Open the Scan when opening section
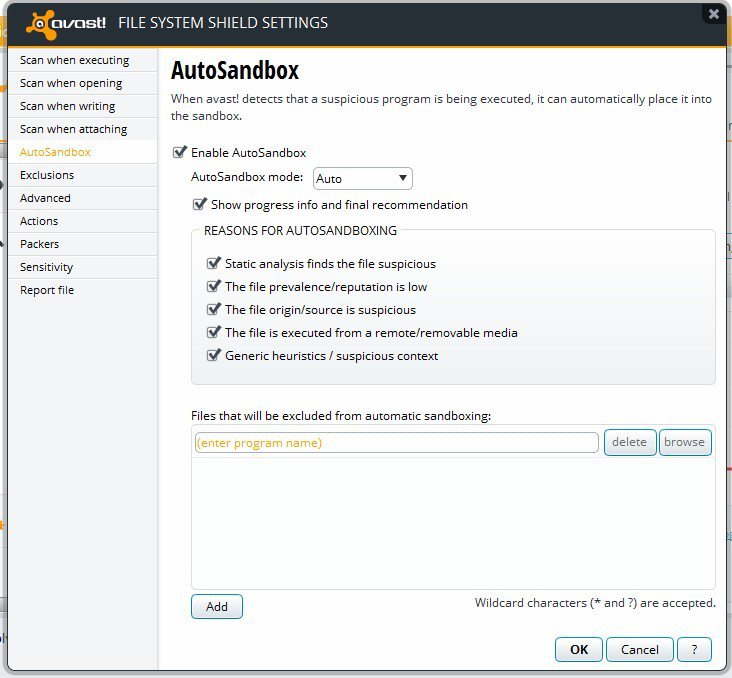The image size is (732, 678). pos(83,83)
